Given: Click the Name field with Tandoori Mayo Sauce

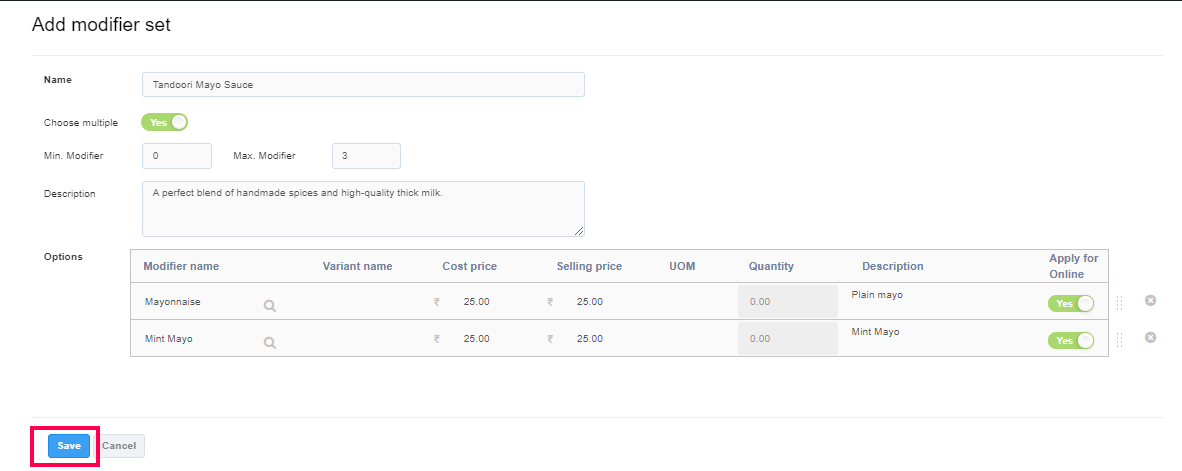Looking at the screenshot, I should [x=363, y=85].
